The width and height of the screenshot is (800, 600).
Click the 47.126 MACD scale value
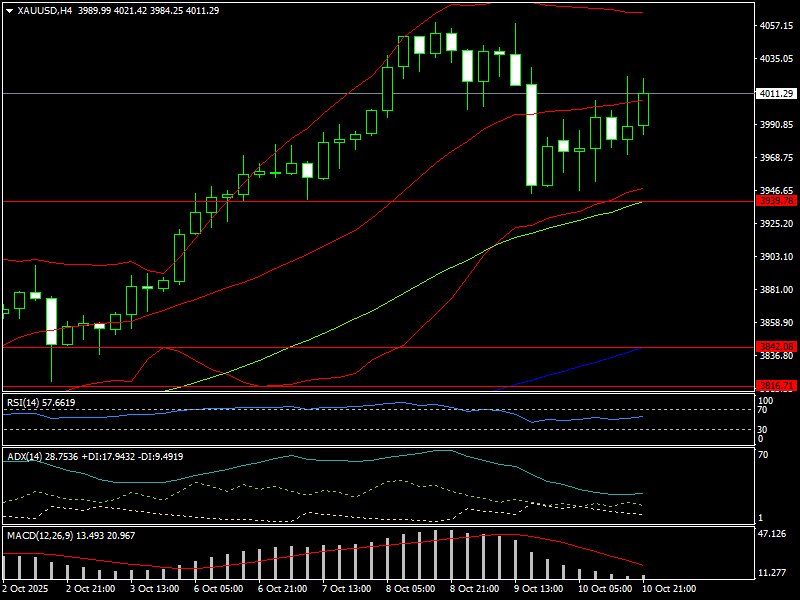coord(774,534)
